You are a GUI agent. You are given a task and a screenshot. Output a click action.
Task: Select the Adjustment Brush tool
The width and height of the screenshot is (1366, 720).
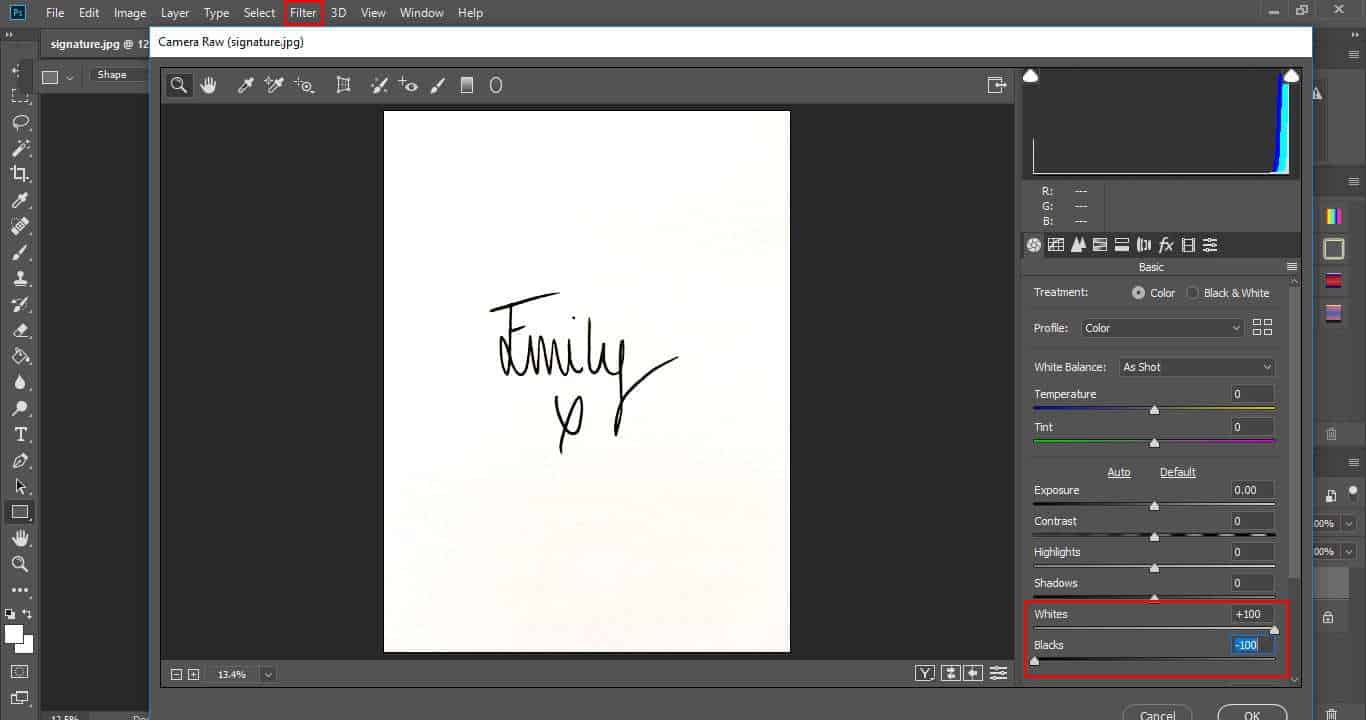(x=438, y=85)
